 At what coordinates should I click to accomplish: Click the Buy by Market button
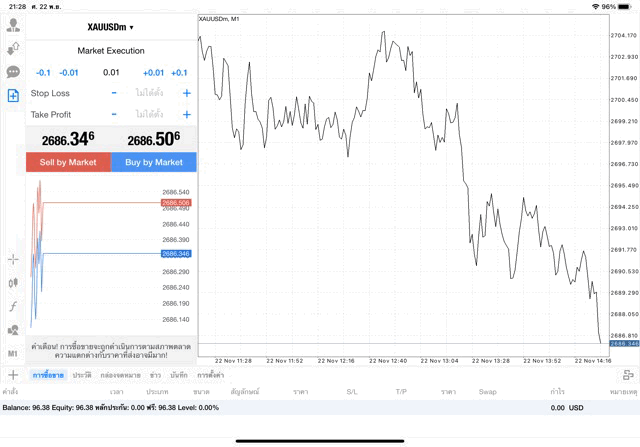154,162
